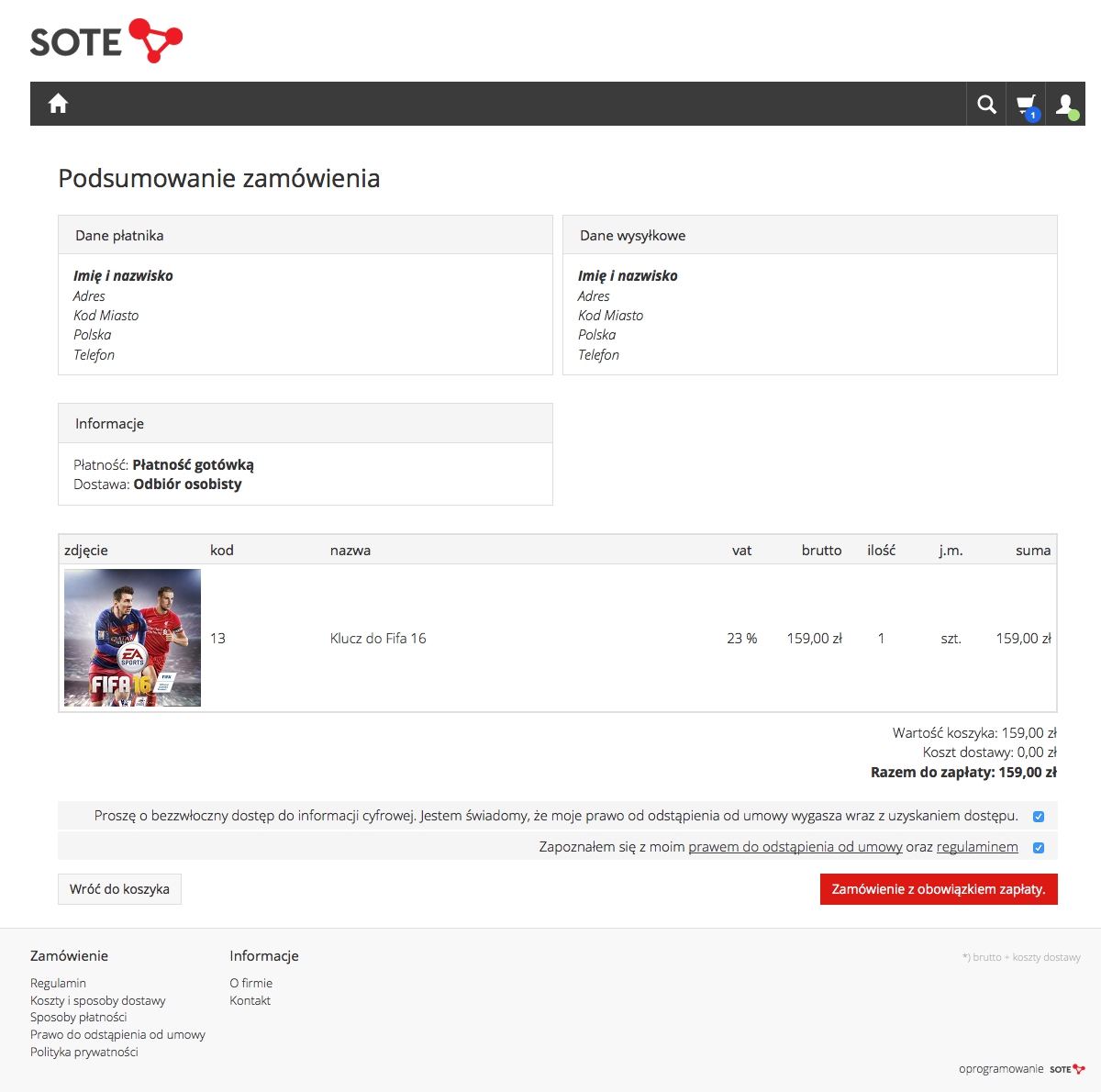Screen dimensions: 1101x1092
Task: Open Polityka prywatności footer link
Action: pyautogui.click(x=83, y=1052)
